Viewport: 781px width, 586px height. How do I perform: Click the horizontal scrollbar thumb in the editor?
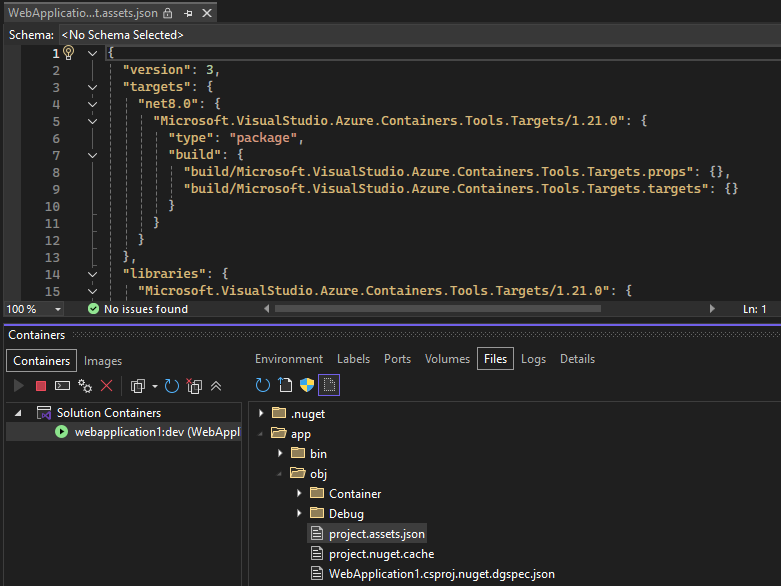[437, 309]
